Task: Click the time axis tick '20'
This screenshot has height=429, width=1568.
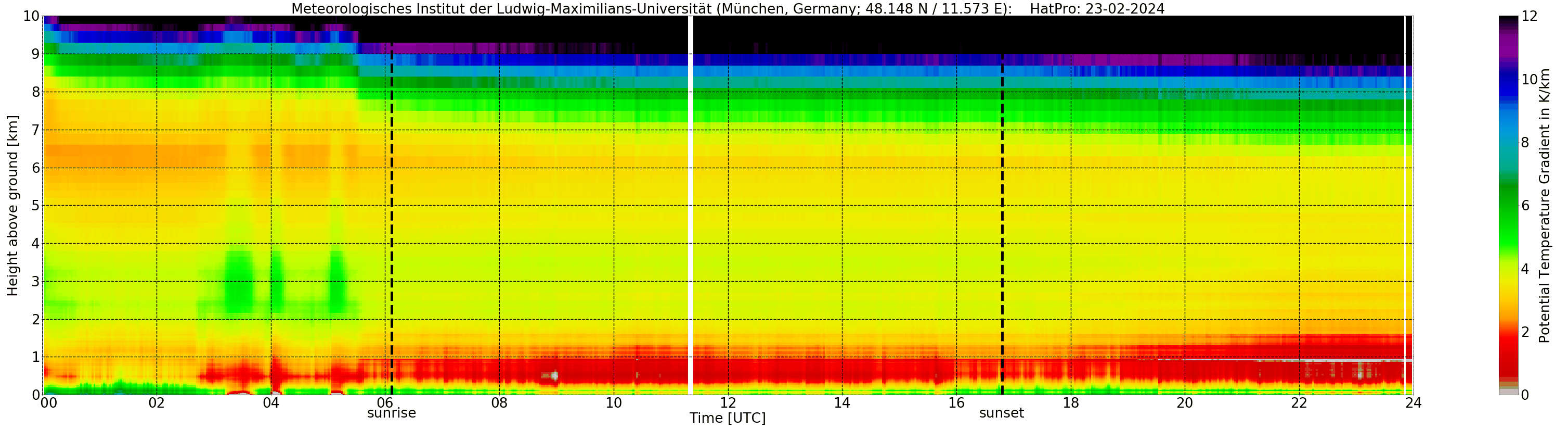Action: (1185, 403)
